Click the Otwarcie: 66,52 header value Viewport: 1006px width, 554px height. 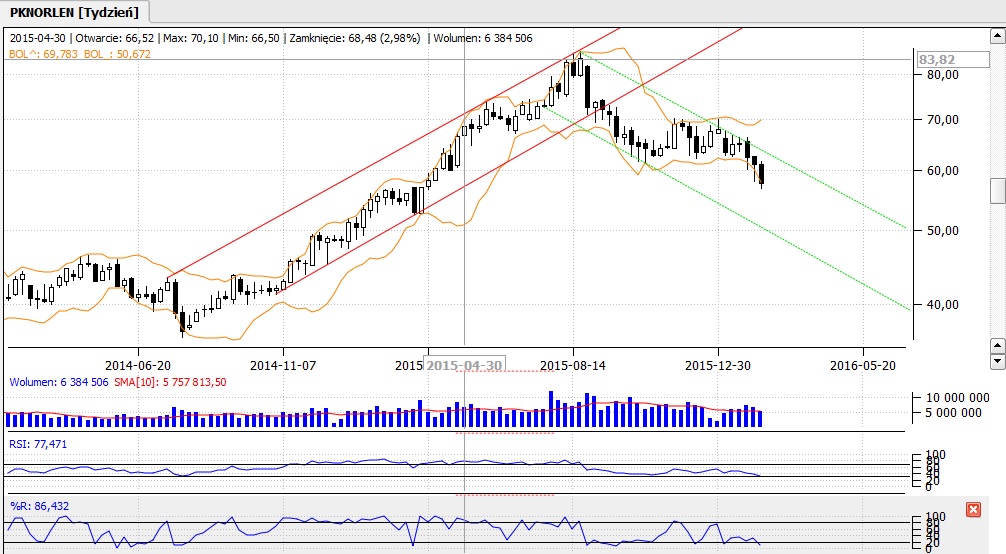tap(115, 38)
